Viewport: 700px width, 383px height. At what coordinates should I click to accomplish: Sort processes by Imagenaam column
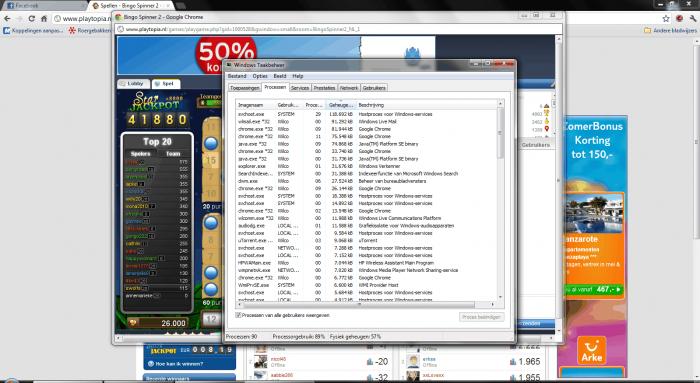coord(256,105)
